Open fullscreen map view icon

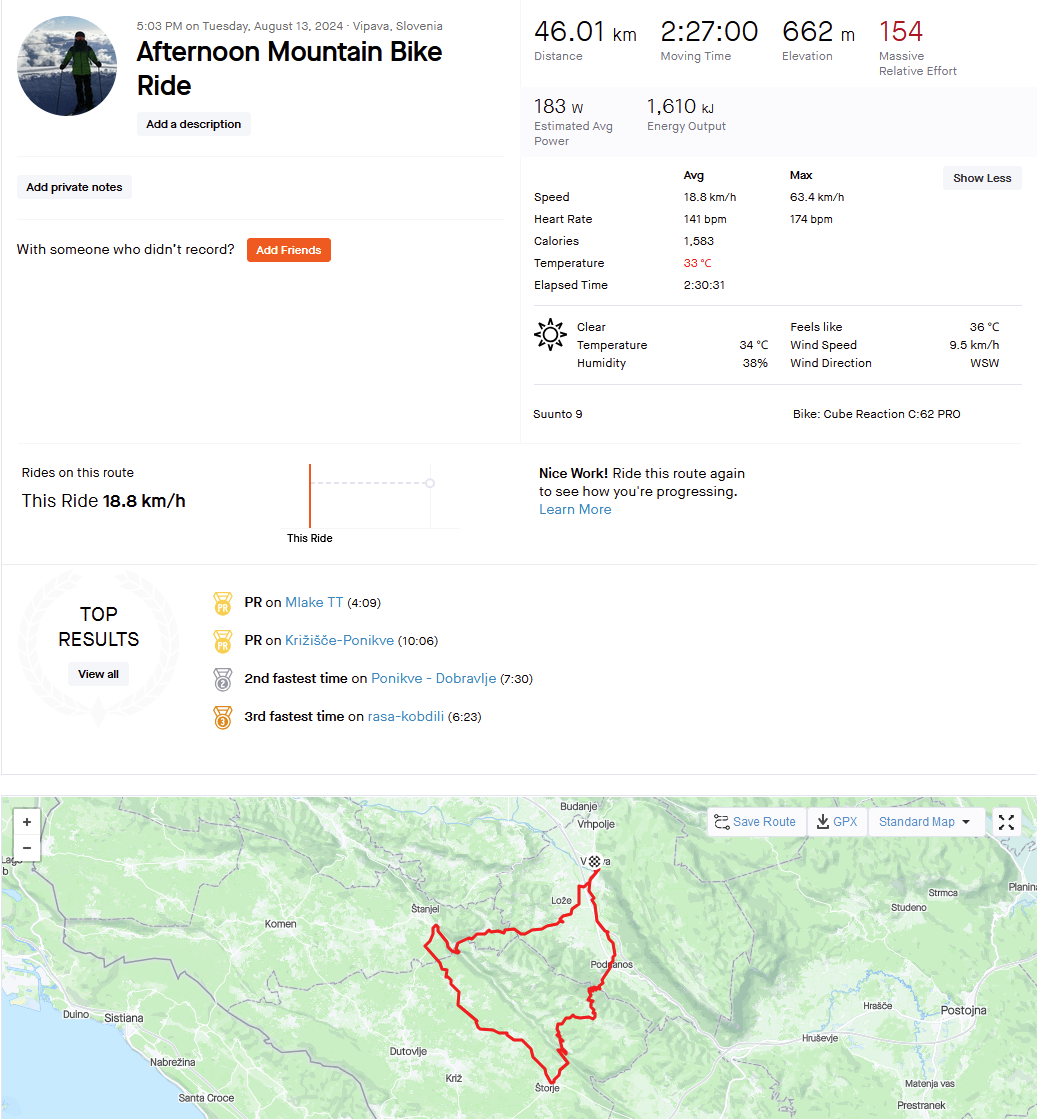(1006, 822)
